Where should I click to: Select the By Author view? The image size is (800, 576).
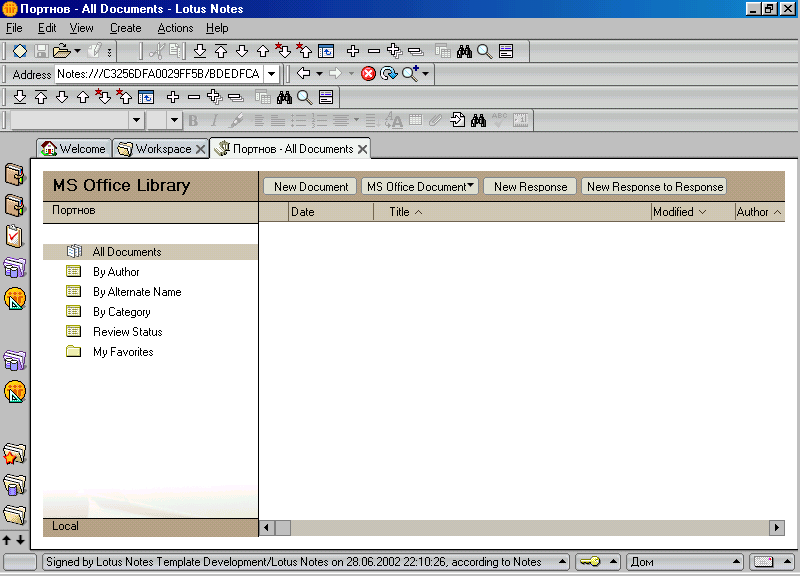(116, 272)
